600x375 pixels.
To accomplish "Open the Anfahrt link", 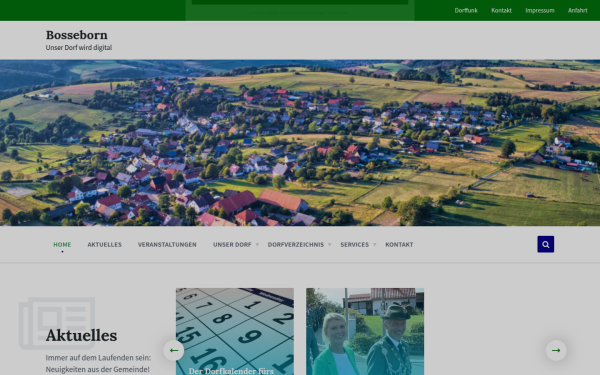I will [x=577, y=10].
